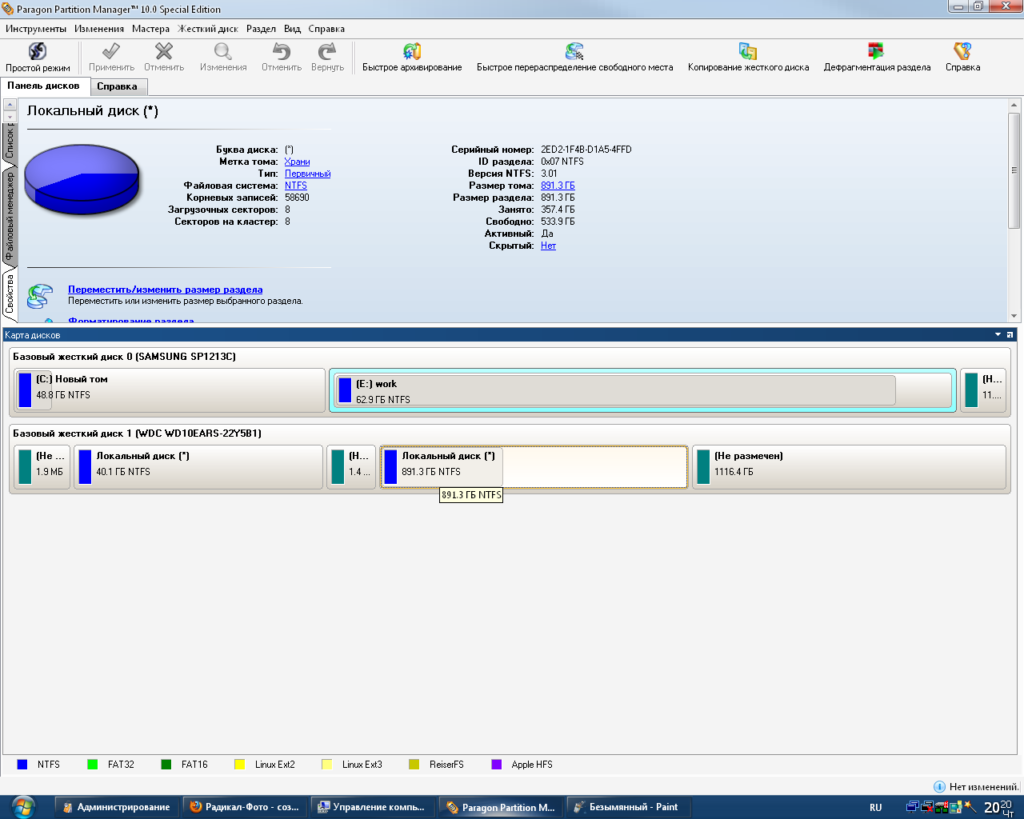Viewport: 1024px width, 819px height.
Task: Click the Вернуть redo toolbar icon
Action: [x=327, y=57]
